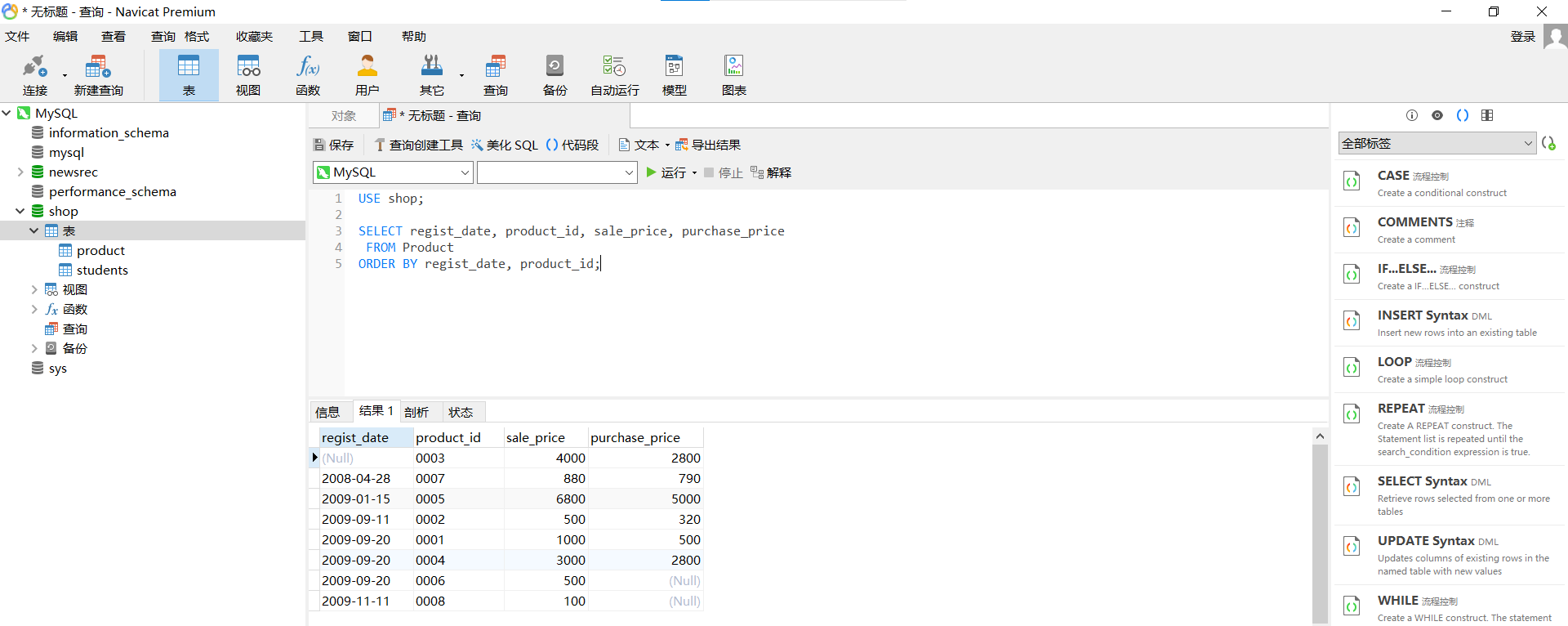Open the 收藏夹 menu

[254, 37]
